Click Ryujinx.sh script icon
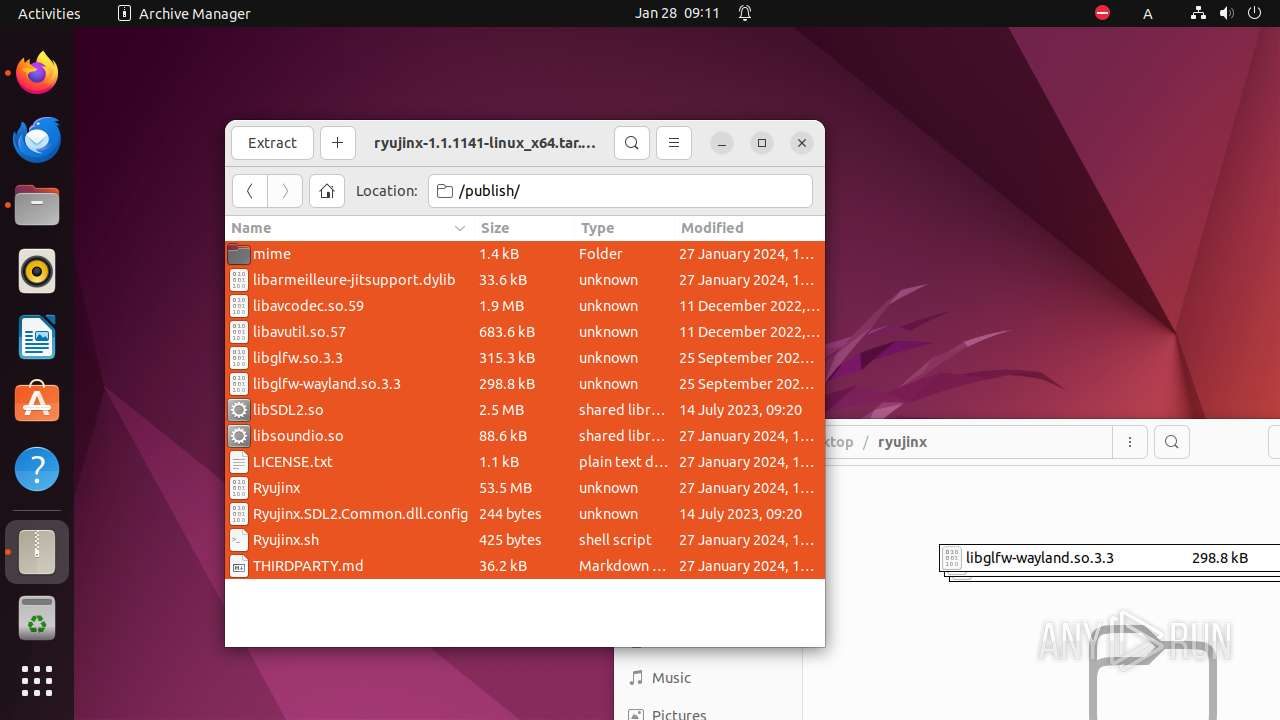The height and width of the screenshot is (720, 1280). (238, 540)
